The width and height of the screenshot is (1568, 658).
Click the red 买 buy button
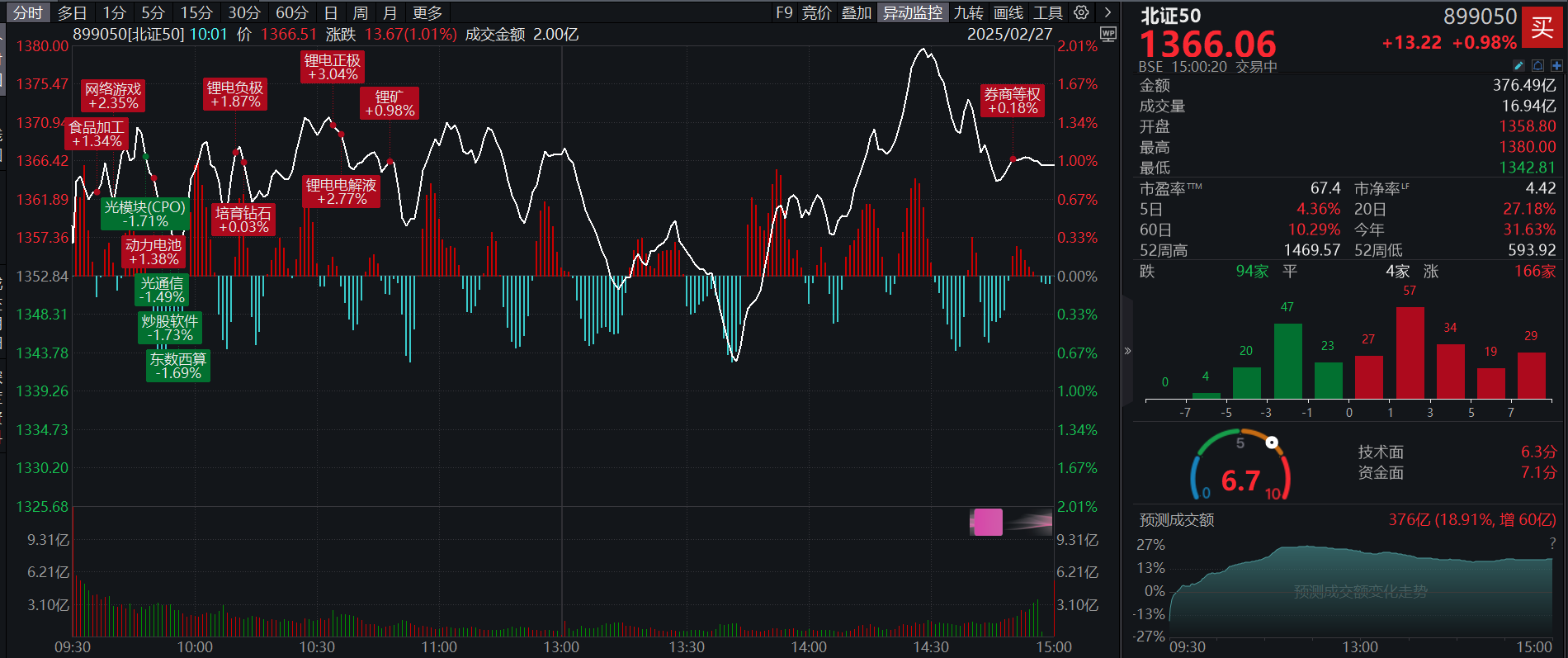[1542, 28]
